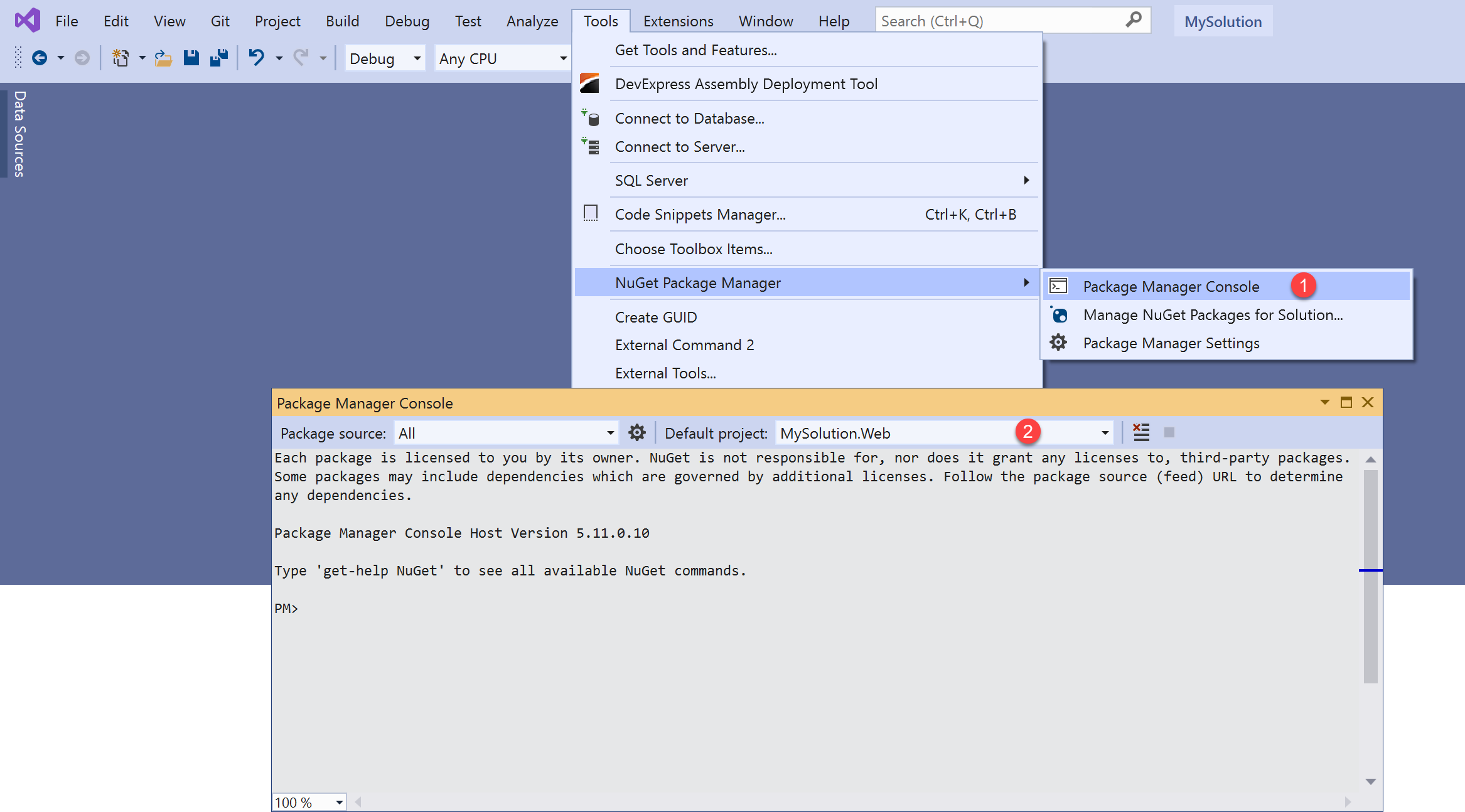Expand the redo history dropdown arrow

pos(323,58)
